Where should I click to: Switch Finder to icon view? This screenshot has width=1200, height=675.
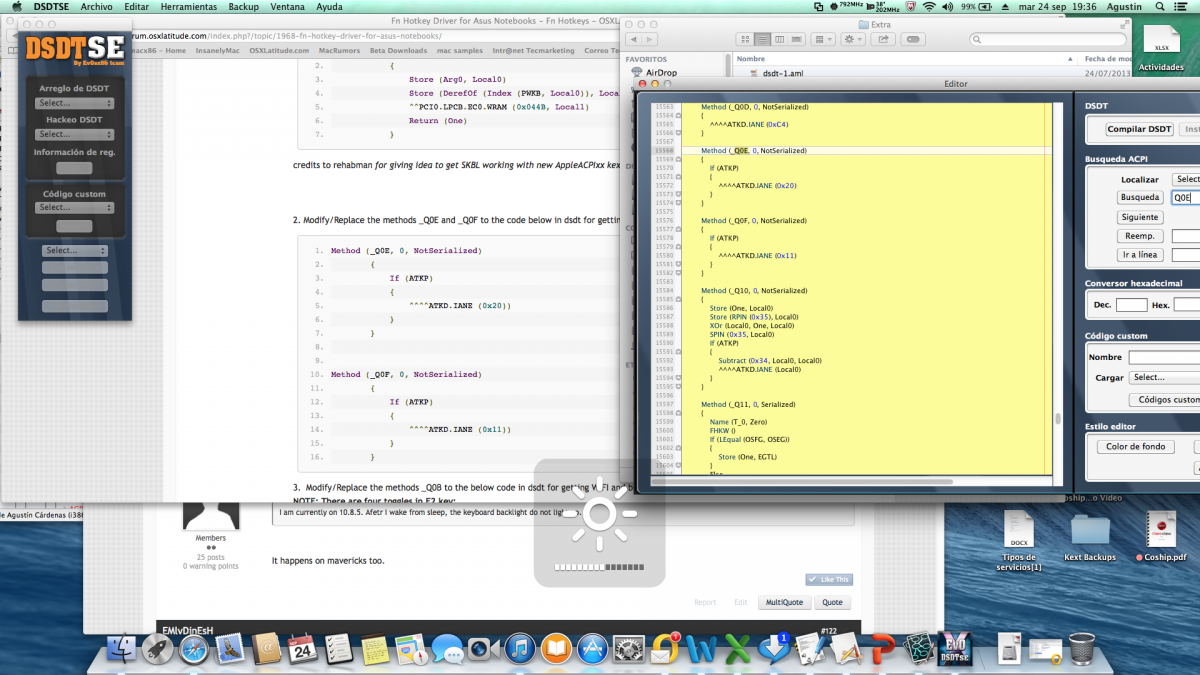tap(745, 39)
